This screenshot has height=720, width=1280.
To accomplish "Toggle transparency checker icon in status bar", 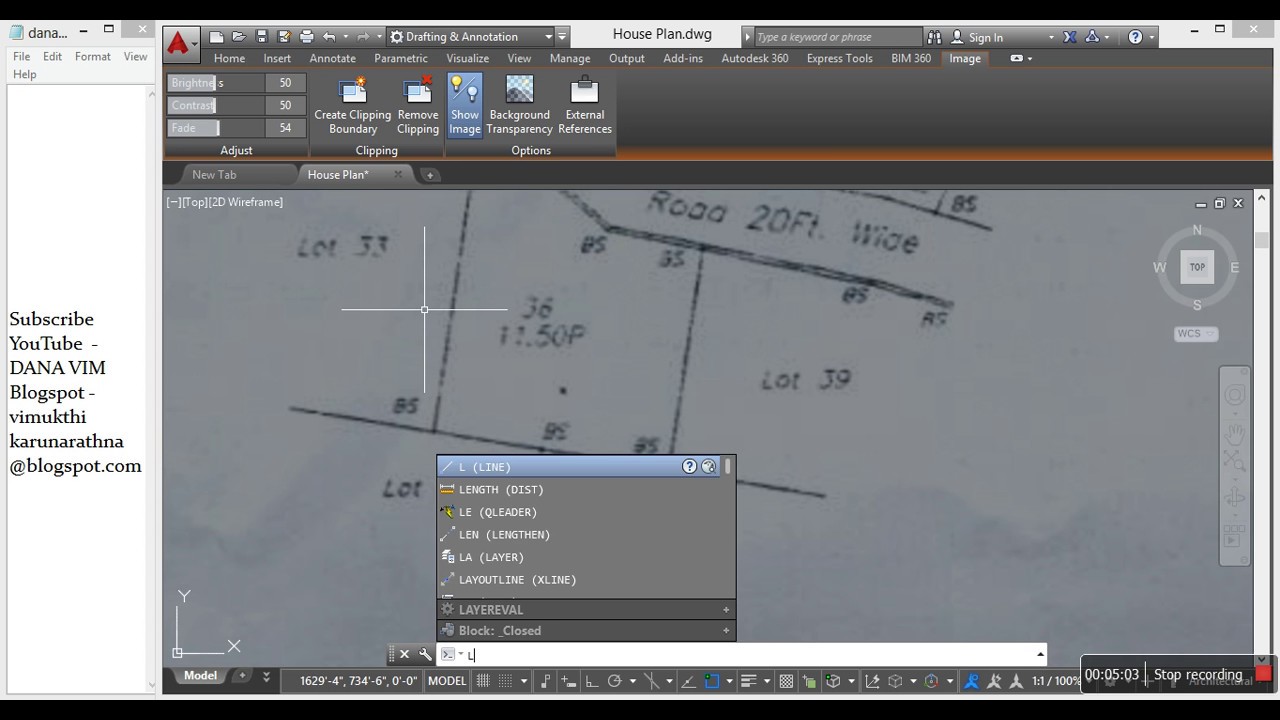I will coord(786,681).
